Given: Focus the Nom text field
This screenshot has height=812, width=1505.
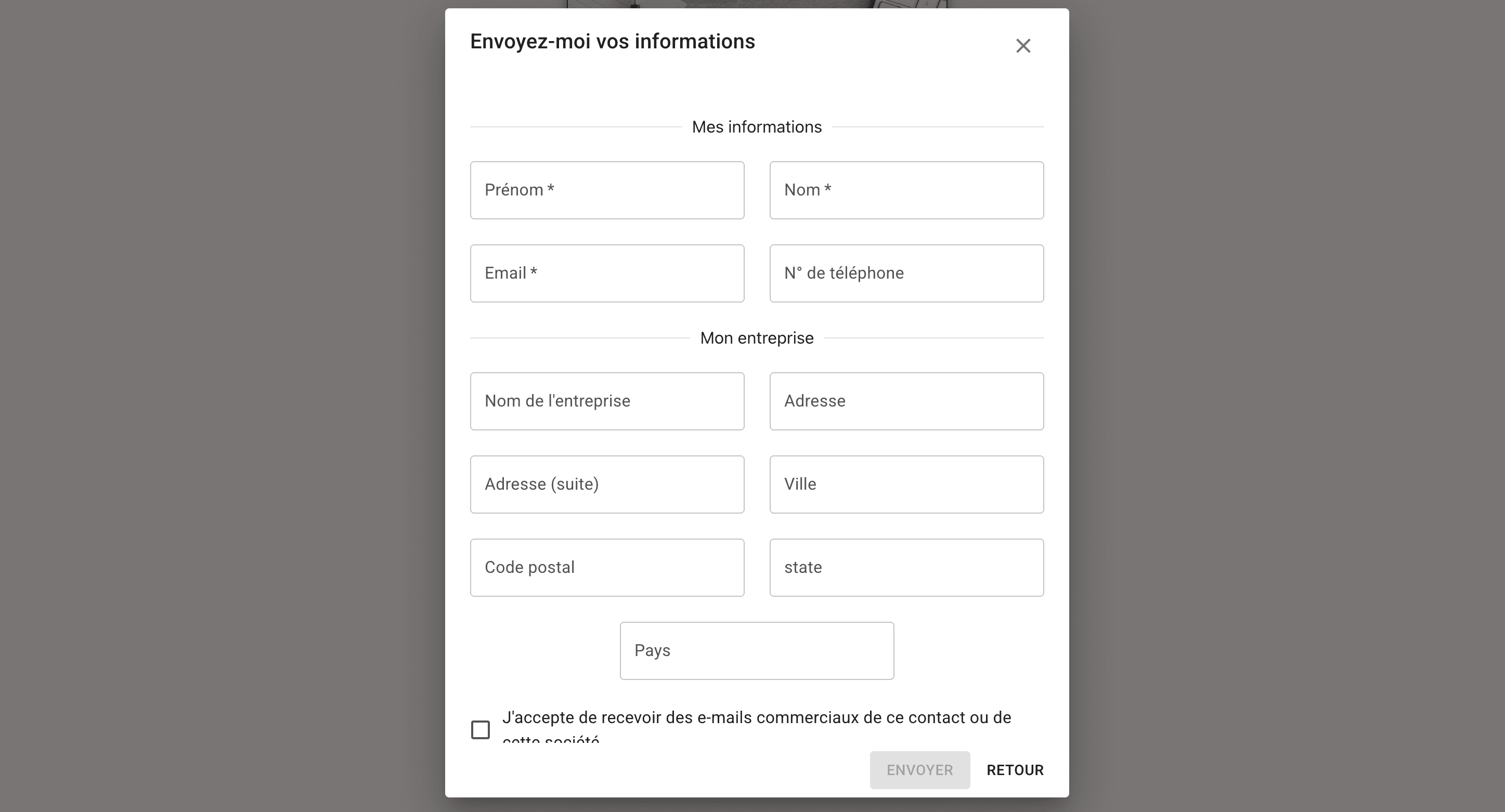Looking at the screenshot, I should 906,190.
